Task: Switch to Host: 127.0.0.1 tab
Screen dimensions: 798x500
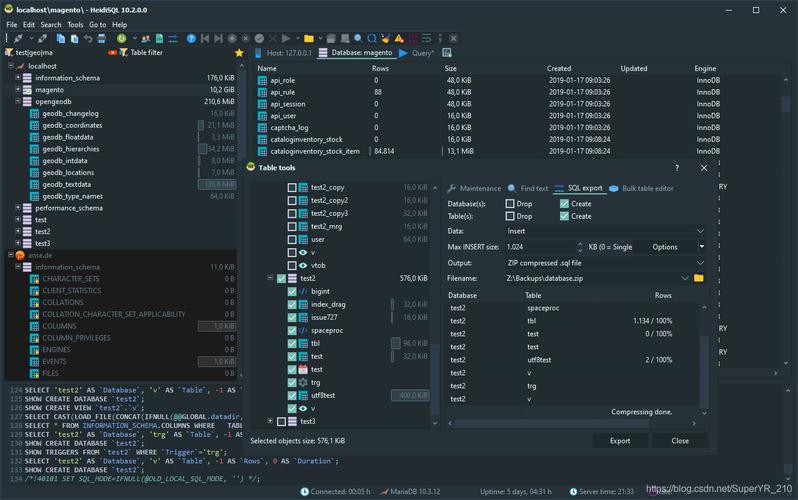Action: coord(283,53)
